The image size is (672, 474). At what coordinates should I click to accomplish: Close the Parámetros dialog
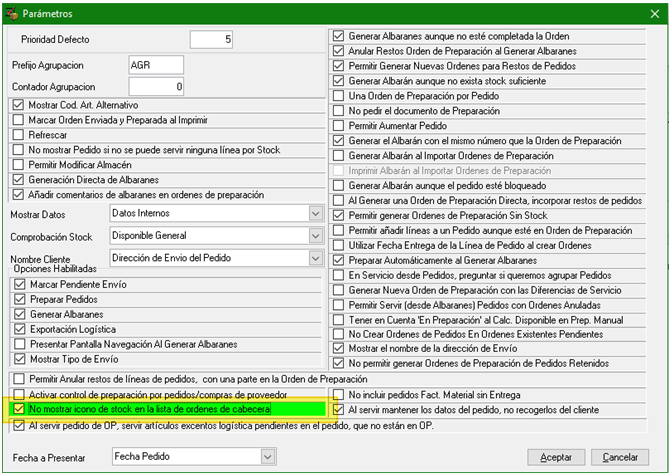[654, 14]
